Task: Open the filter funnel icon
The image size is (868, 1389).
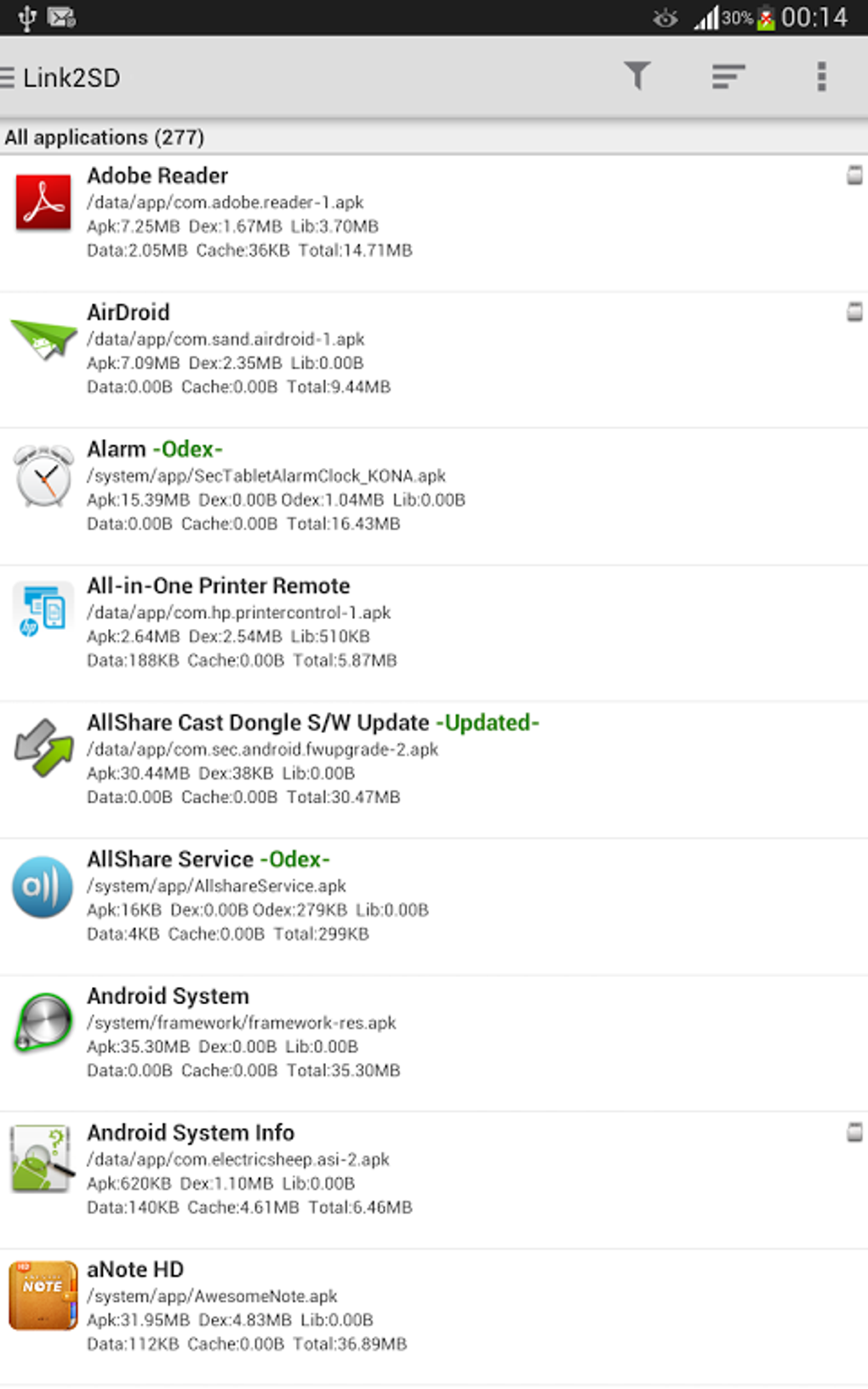Action: (x=637, y=77)
